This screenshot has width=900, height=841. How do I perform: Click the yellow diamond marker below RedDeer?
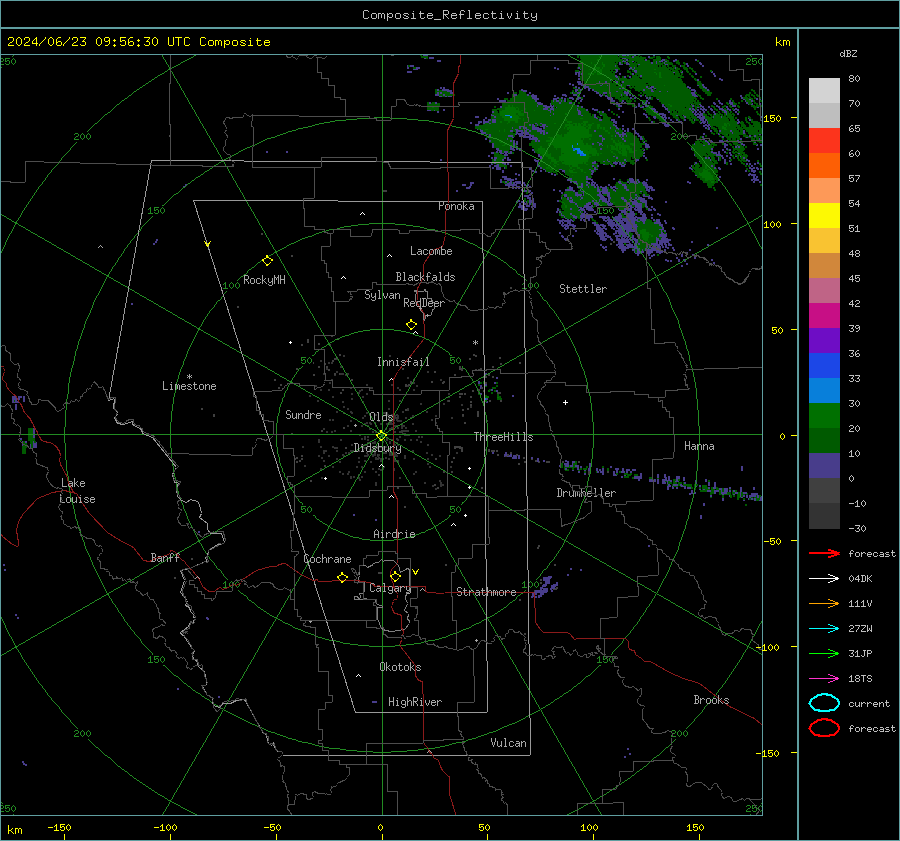pos(411,325)
